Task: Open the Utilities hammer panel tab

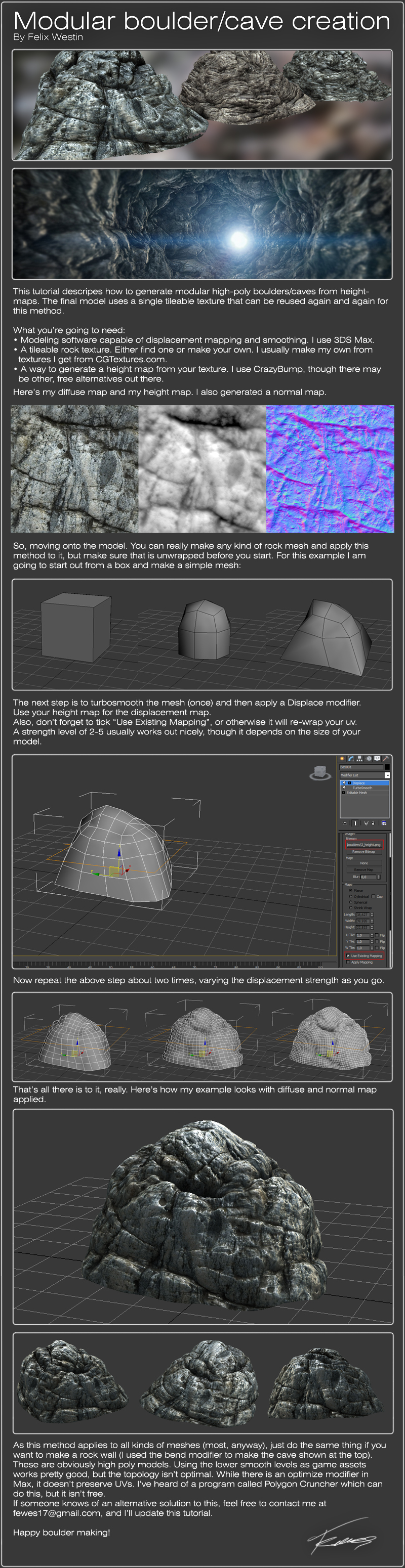Action: click(x=386, y=758)
